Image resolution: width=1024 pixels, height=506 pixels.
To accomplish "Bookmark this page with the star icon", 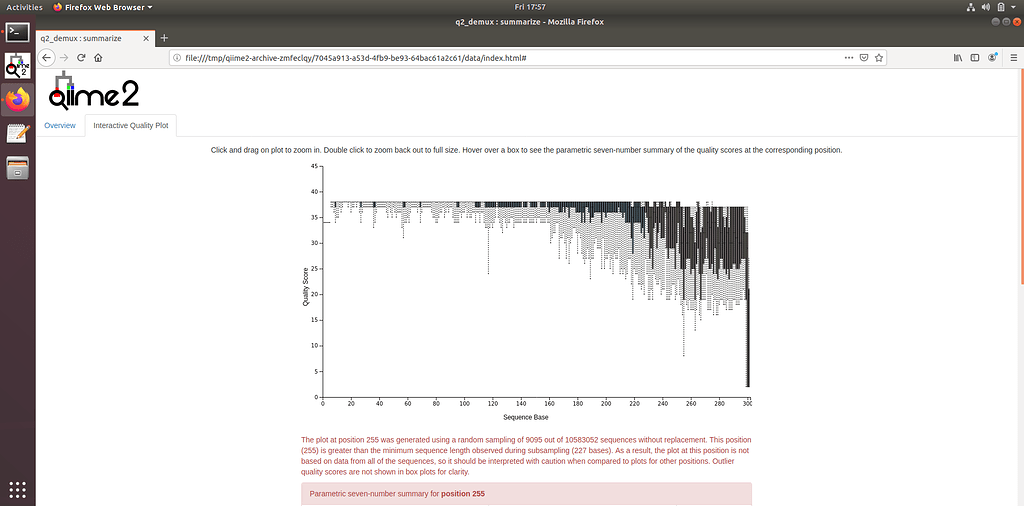I will pos(877,58).
